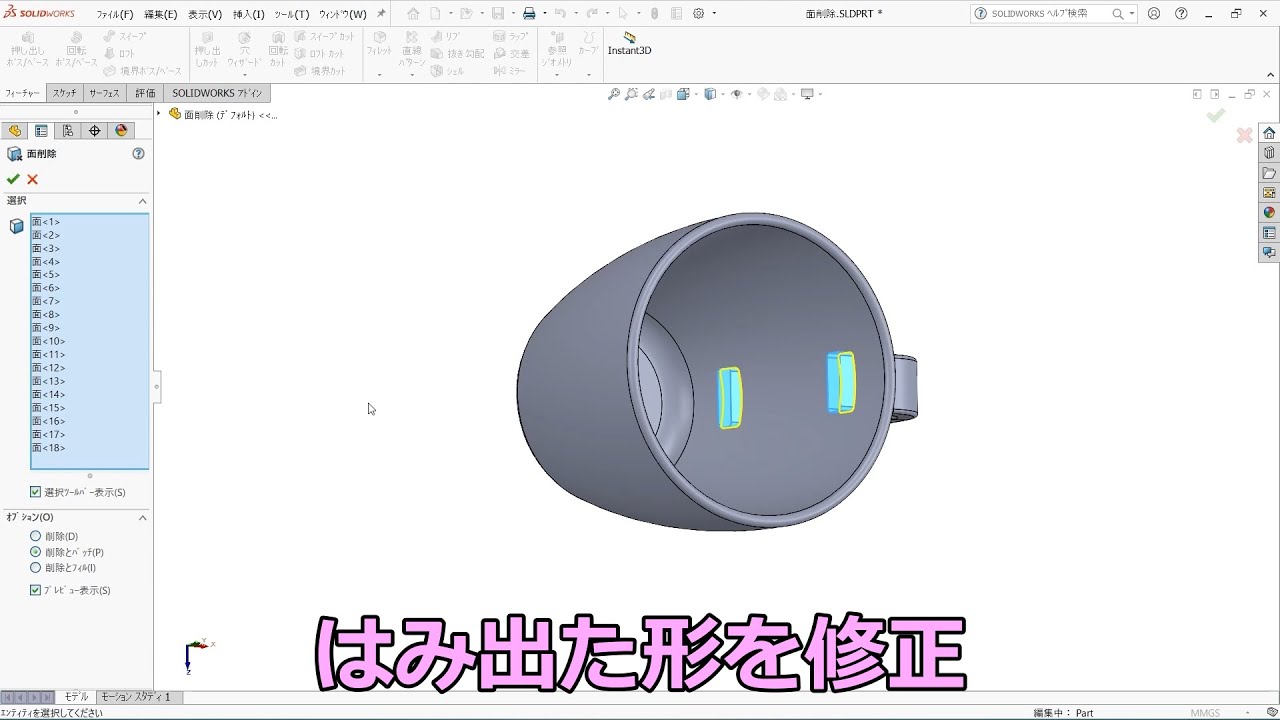Switch to the スケッチ tab
Screen dimensions: 1280x720
[x=64, y=93]
